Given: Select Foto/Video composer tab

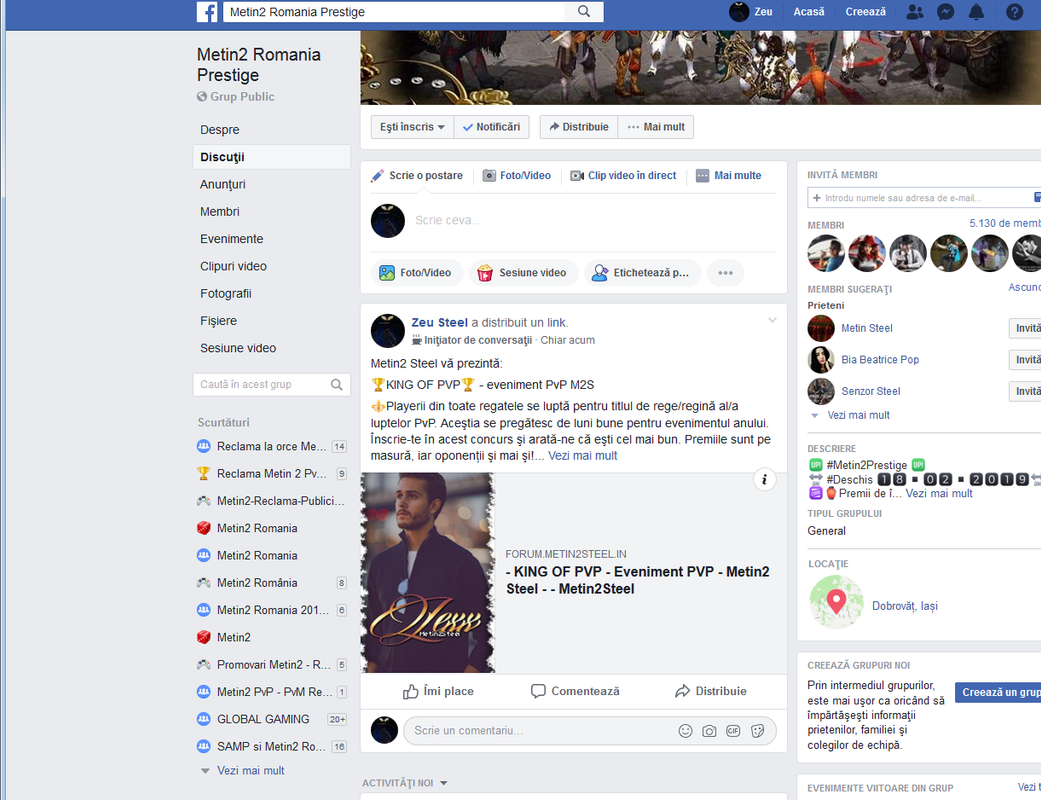Looking at the screenshot, I should 517,175.
